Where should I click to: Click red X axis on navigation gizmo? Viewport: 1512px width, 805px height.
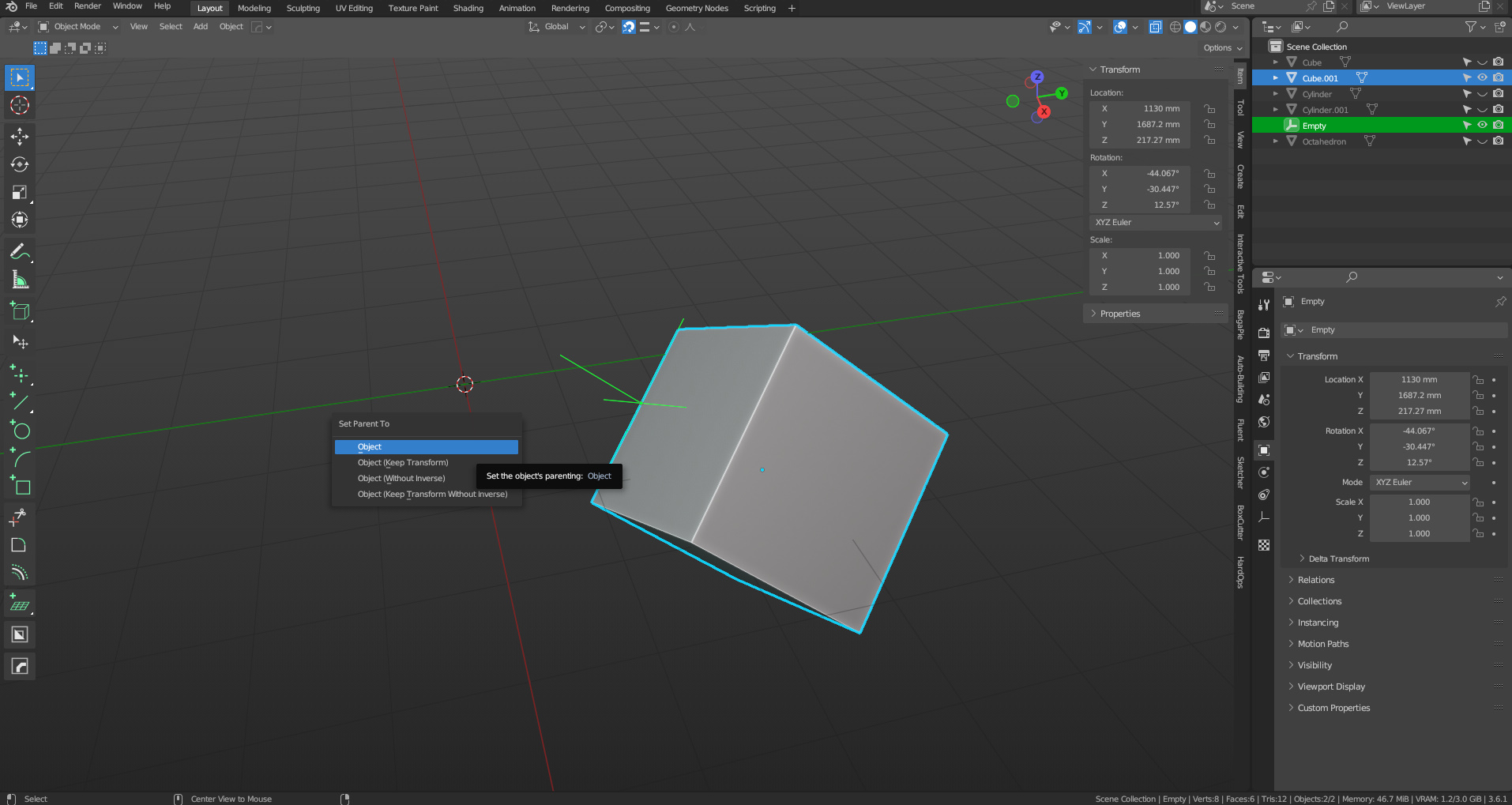tap(1044, 112)
